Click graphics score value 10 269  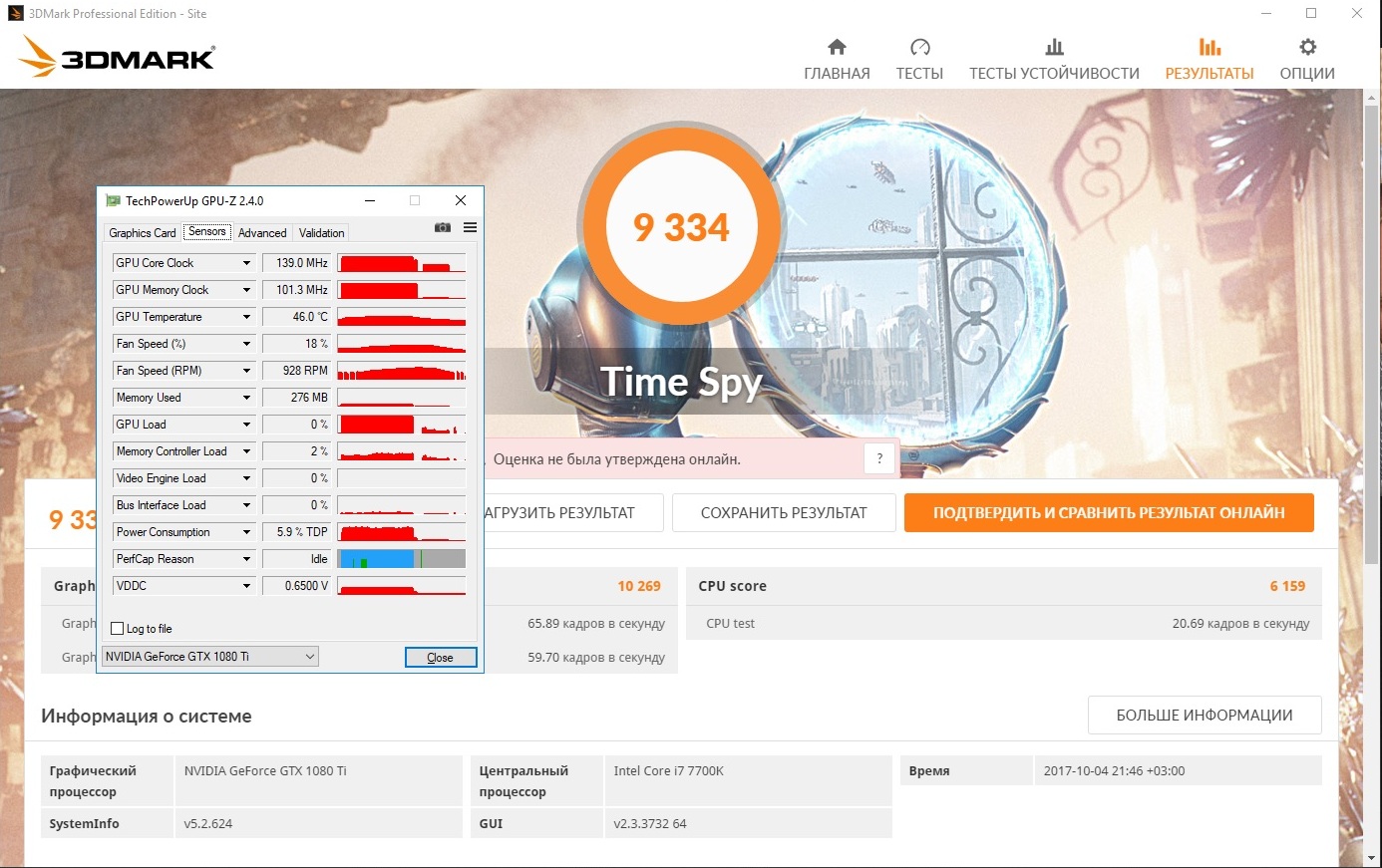639,586
